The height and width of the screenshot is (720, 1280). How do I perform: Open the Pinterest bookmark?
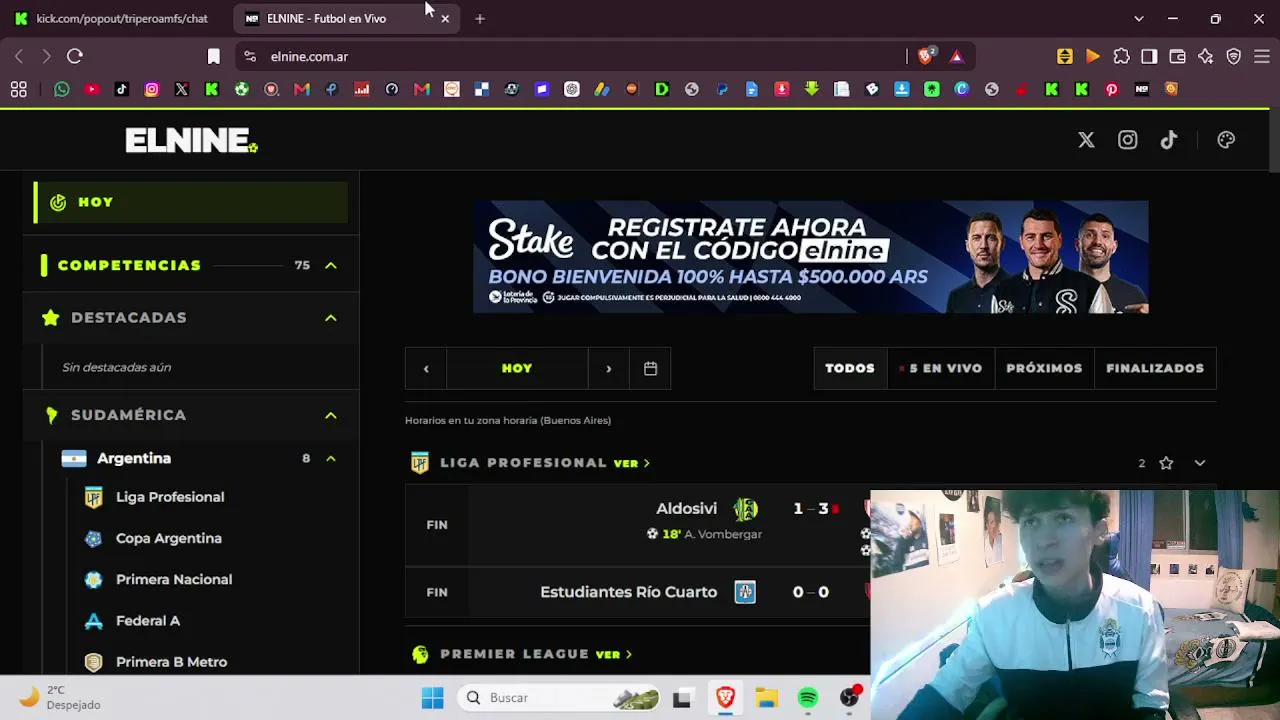pos(1111,89)
